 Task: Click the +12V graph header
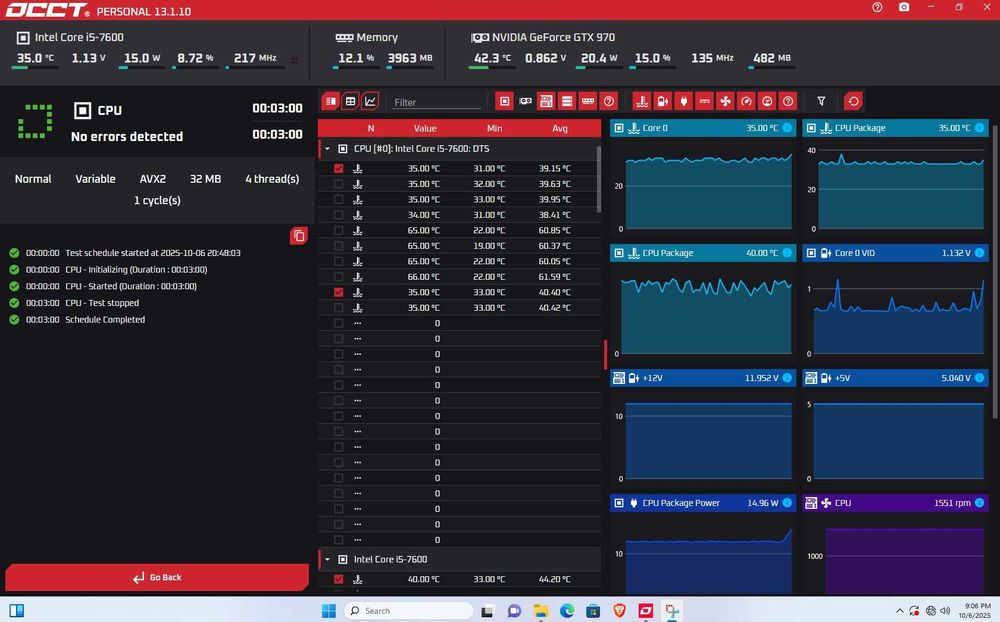coord(703,378)
